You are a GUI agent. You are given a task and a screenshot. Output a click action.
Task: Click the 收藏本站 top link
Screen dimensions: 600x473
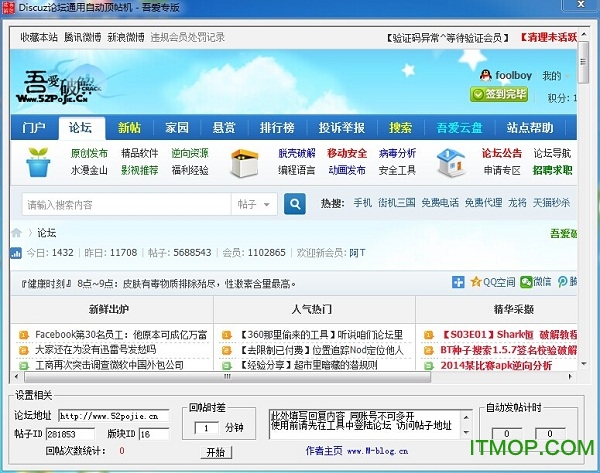pos(39,37)
